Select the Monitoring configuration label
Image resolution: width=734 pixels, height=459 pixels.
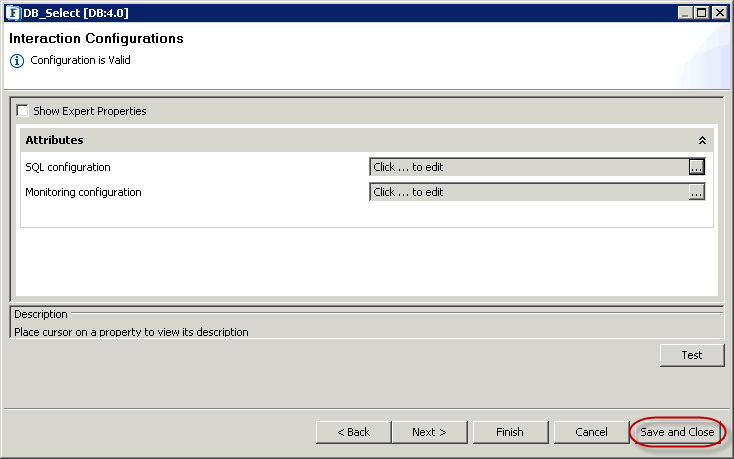click(x=83, y=192)
